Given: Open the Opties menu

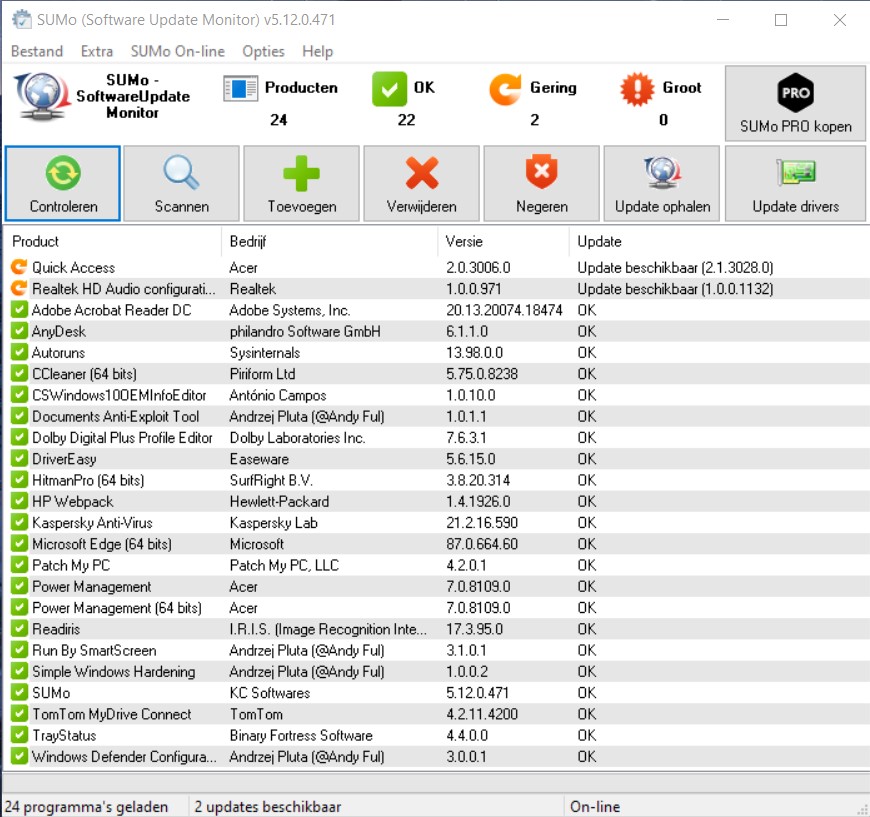Looking at the screenshot, I should click(263, 51).
